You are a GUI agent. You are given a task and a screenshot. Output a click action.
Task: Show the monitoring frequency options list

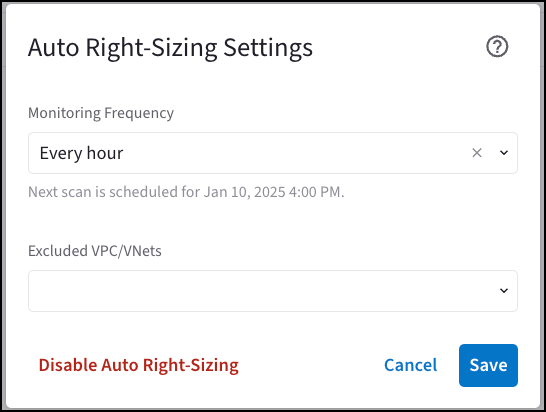click(x=504, y=153)
